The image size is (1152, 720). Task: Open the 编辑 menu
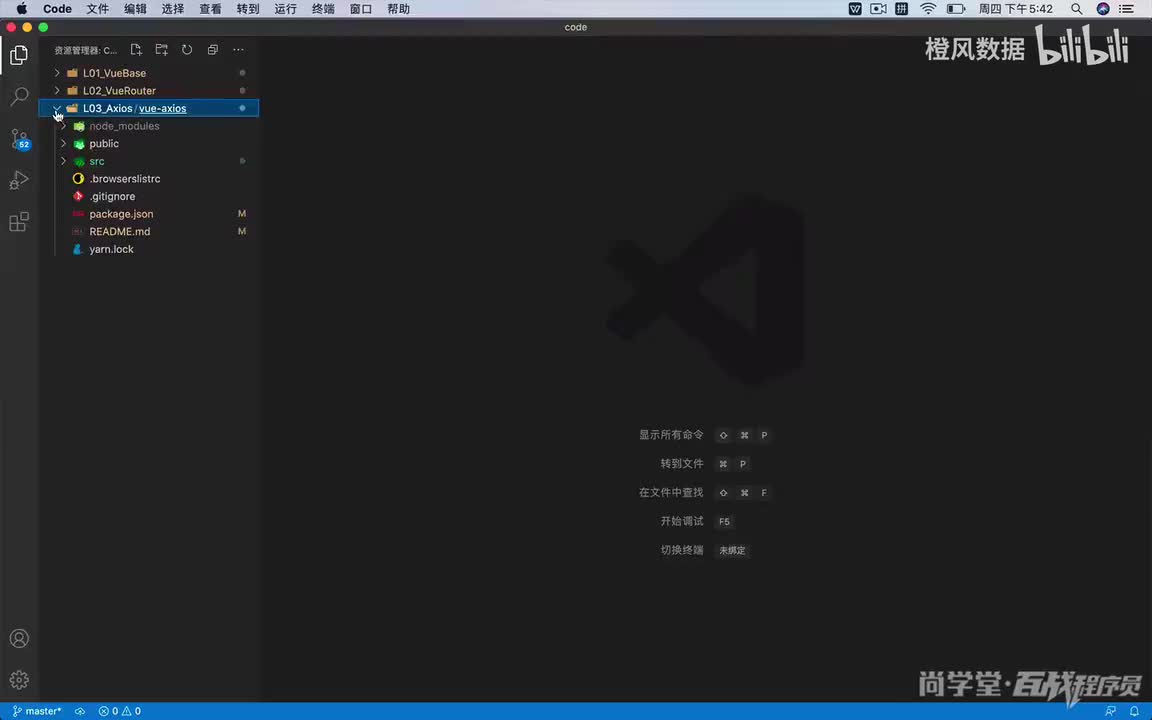click(x=135, y=9)
